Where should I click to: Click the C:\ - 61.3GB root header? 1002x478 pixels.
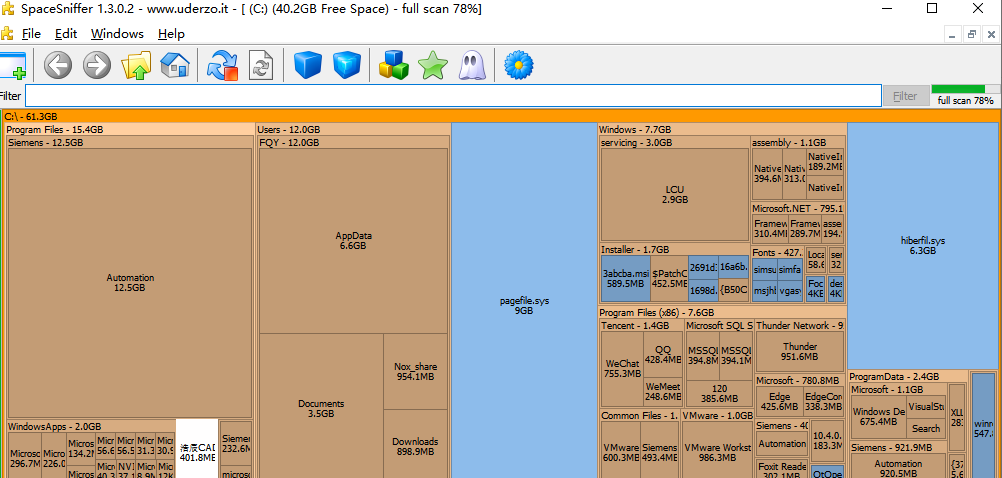point(500,116)
